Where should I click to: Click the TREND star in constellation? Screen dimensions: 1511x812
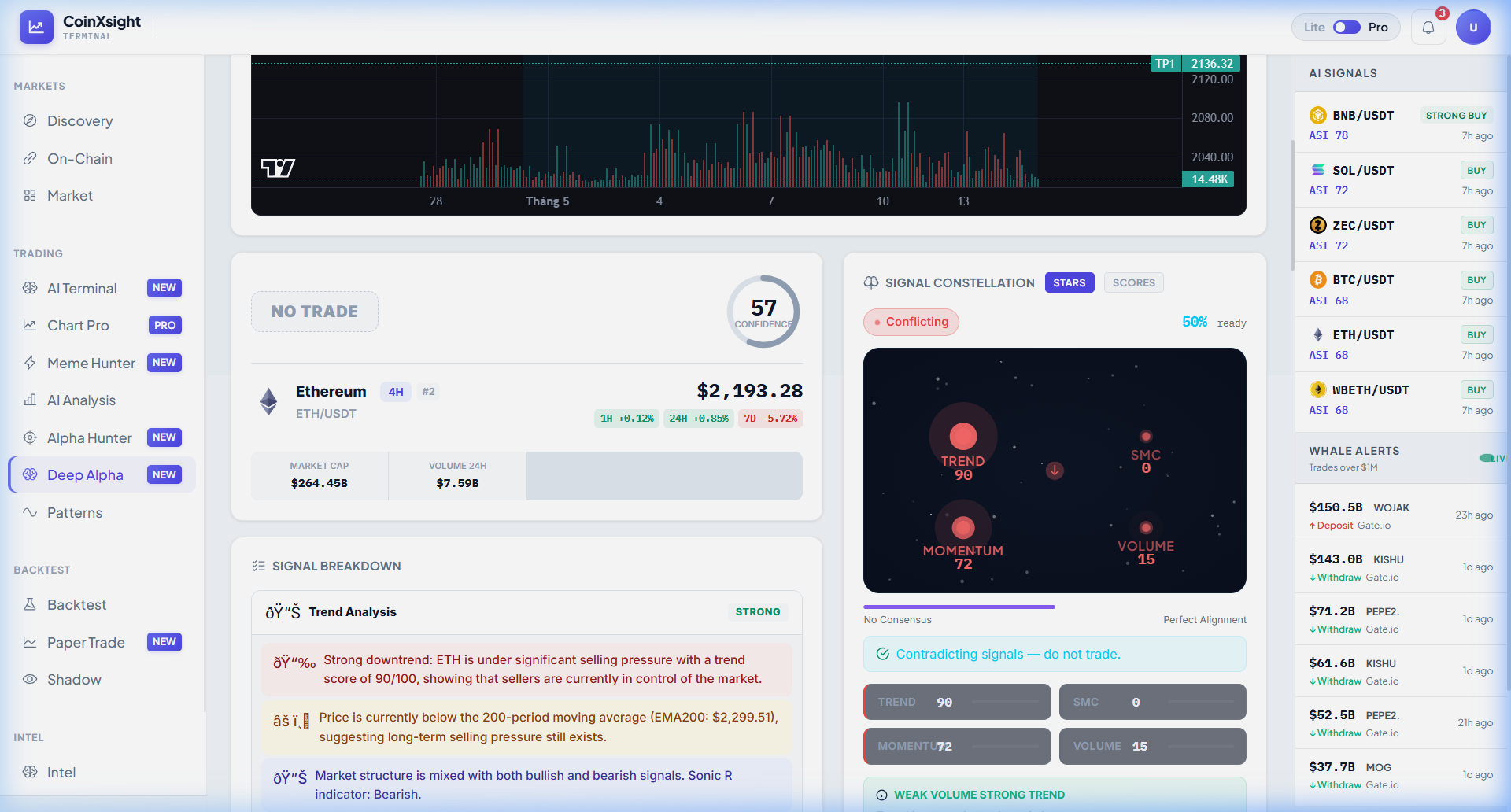pos(963,436)
